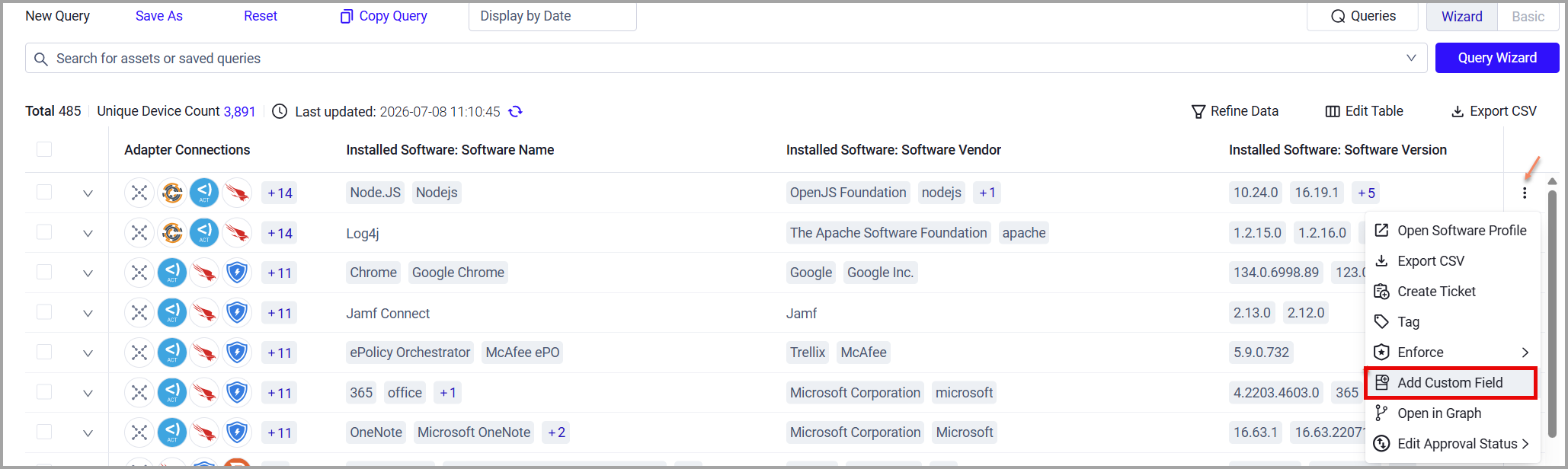Click the clock icon beside Last updated
Screen dimensions: 1568x469
tap(280, 111)
